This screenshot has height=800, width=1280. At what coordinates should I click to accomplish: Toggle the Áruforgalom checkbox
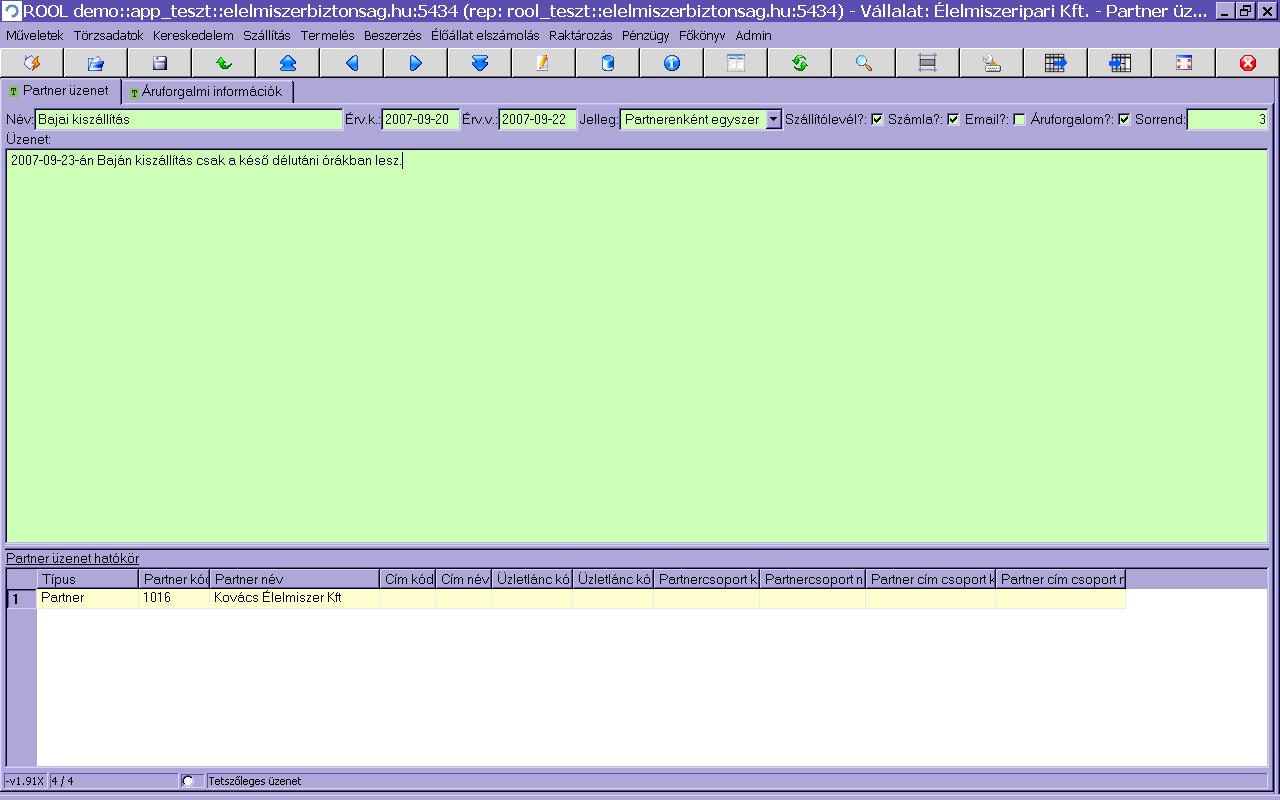pos(1124,120)
